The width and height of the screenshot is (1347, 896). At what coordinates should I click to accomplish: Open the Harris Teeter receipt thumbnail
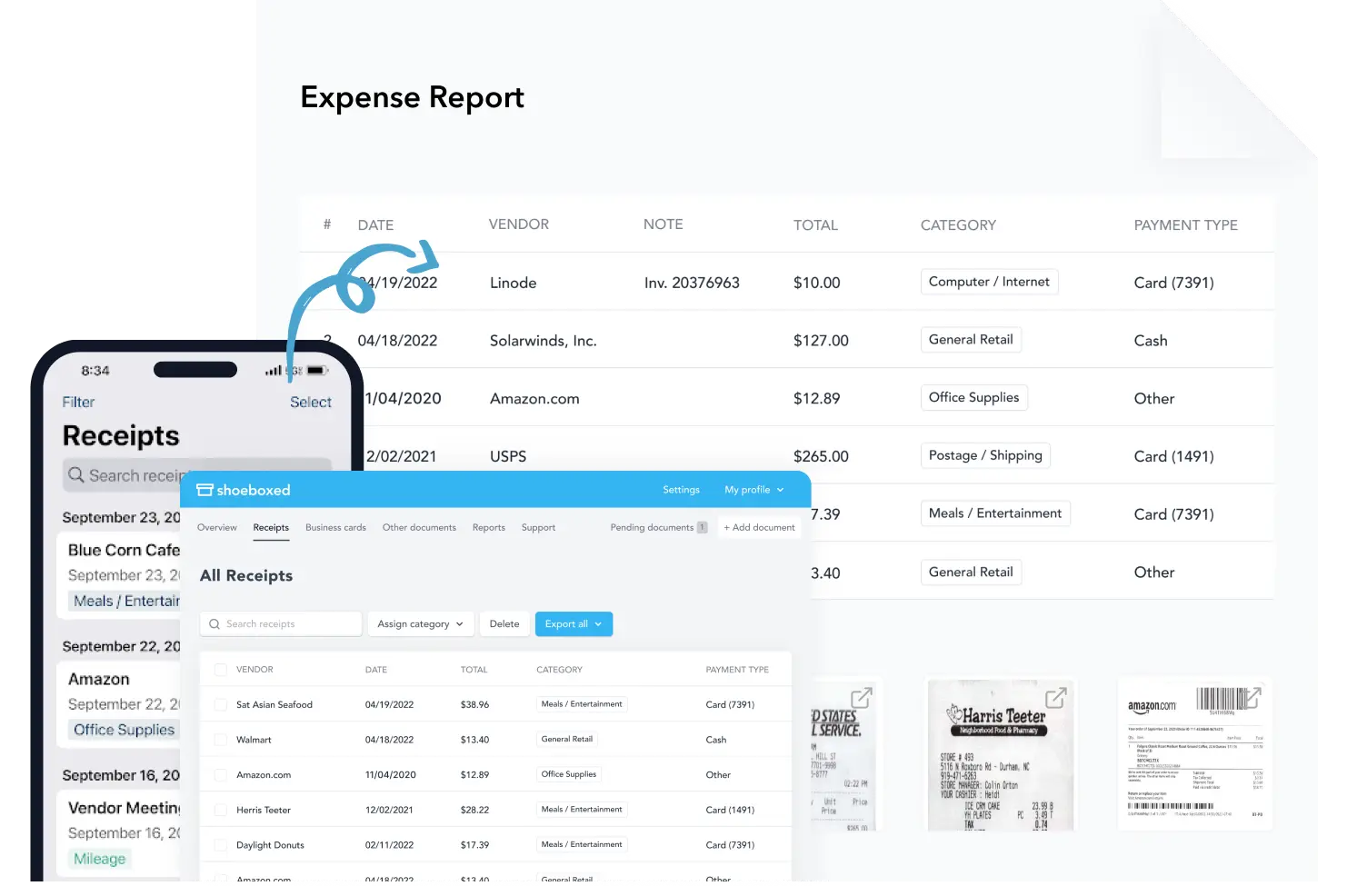coord(1000,753)
